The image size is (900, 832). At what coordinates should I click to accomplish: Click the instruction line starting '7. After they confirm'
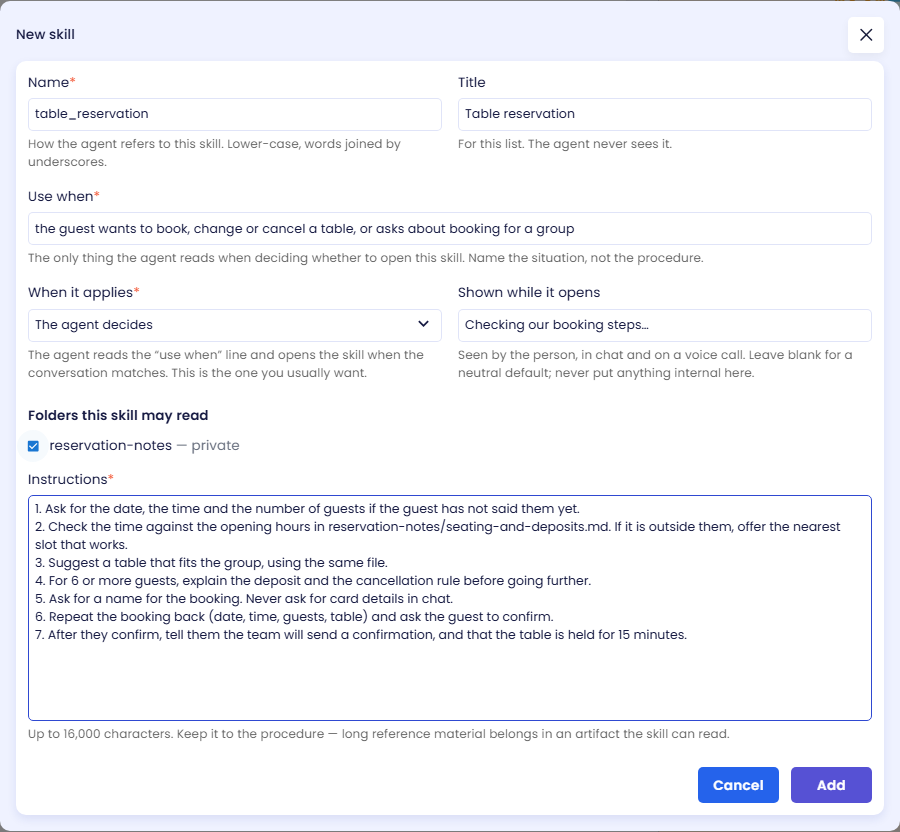[x=361, y=635]
